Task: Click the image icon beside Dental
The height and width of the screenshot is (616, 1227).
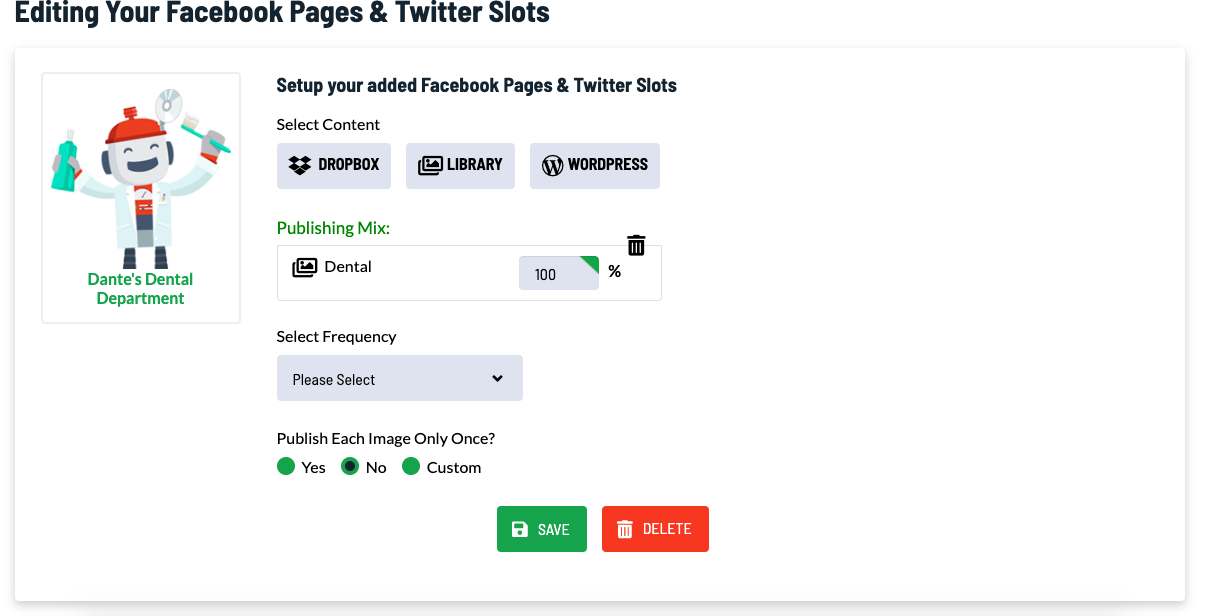Action: (x=304, y=267)
